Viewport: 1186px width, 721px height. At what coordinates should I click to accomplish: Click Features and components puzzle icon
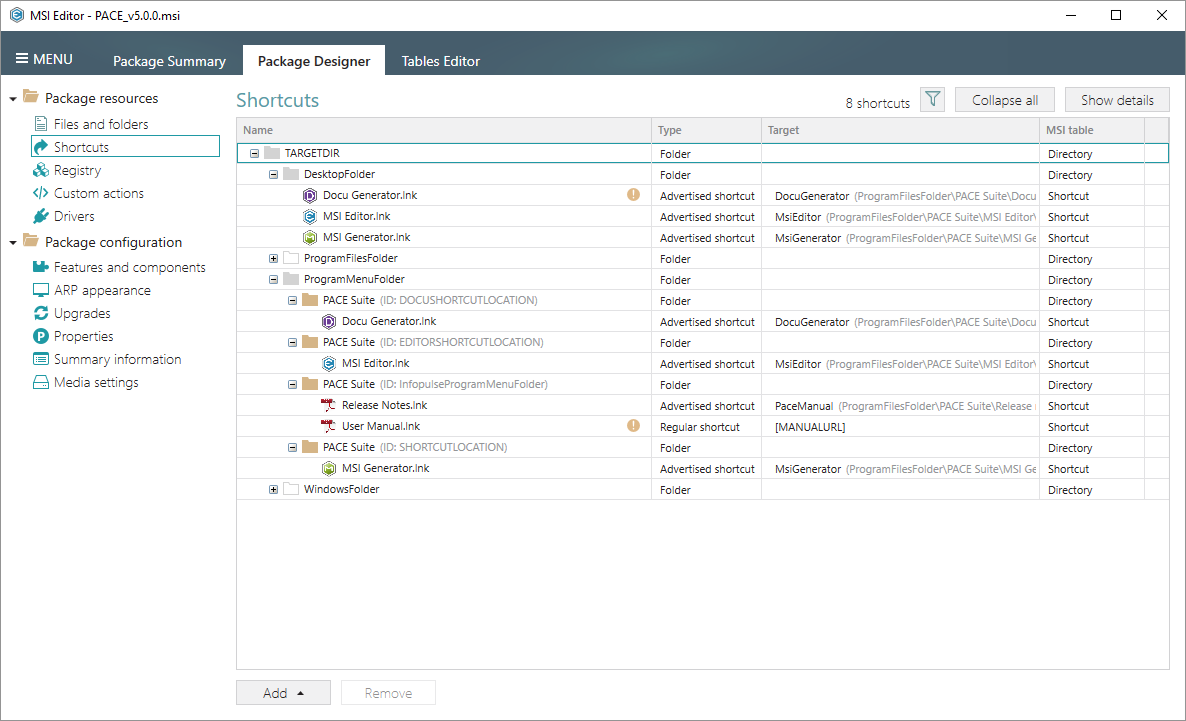point(41,267)
